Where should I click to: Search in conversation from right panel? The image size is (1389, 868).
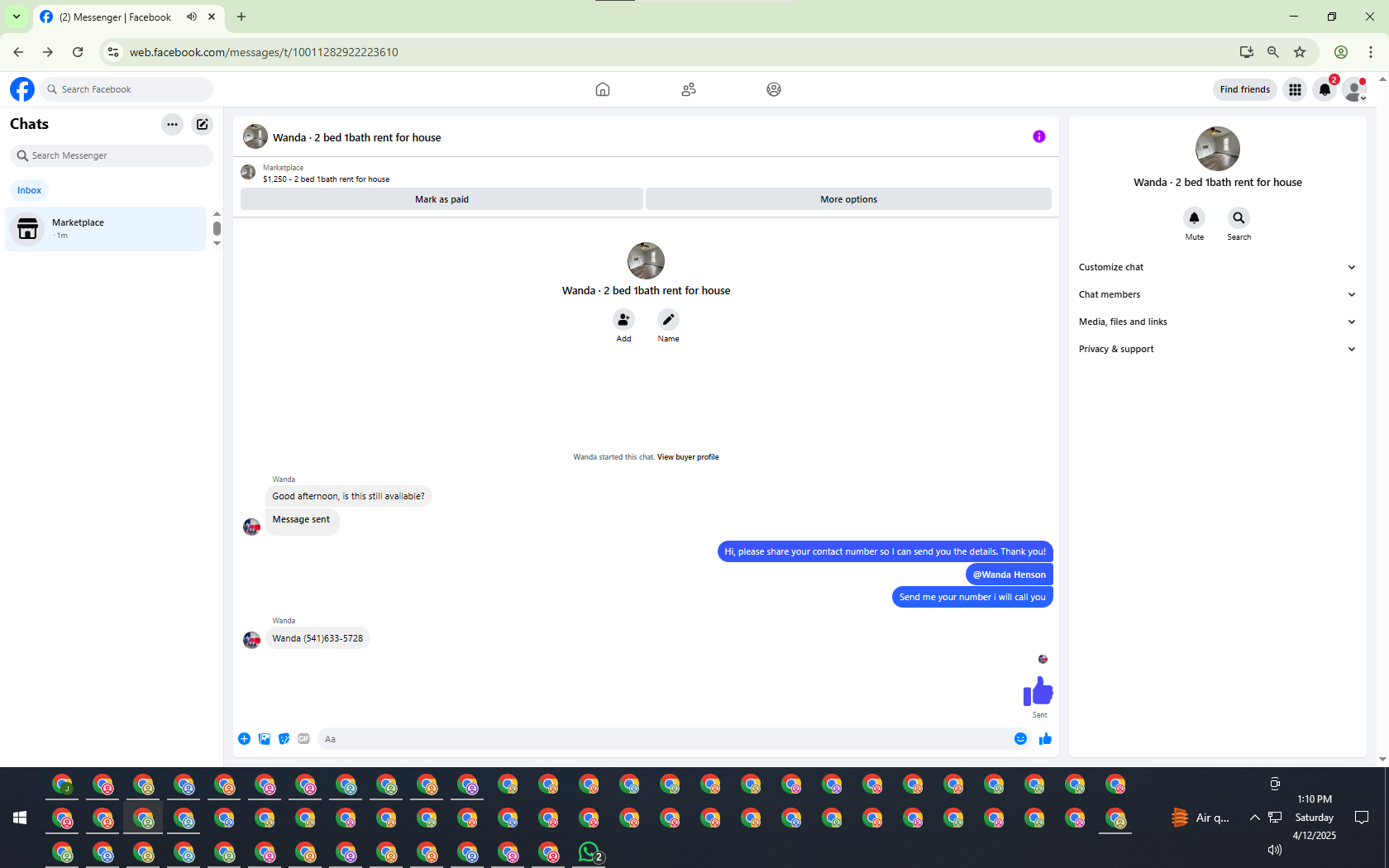(1239, 217)
